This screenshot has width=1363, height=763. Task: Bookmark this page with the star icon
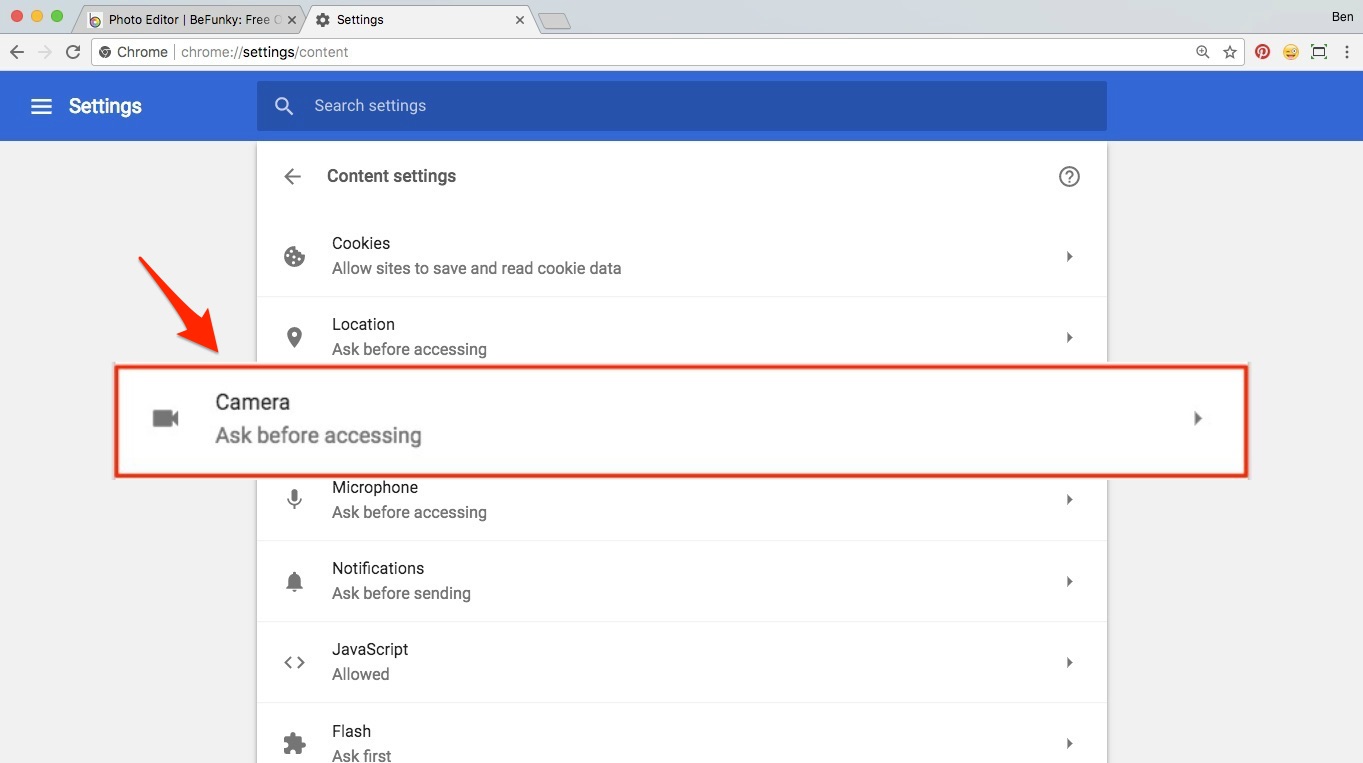(1230, 52)
